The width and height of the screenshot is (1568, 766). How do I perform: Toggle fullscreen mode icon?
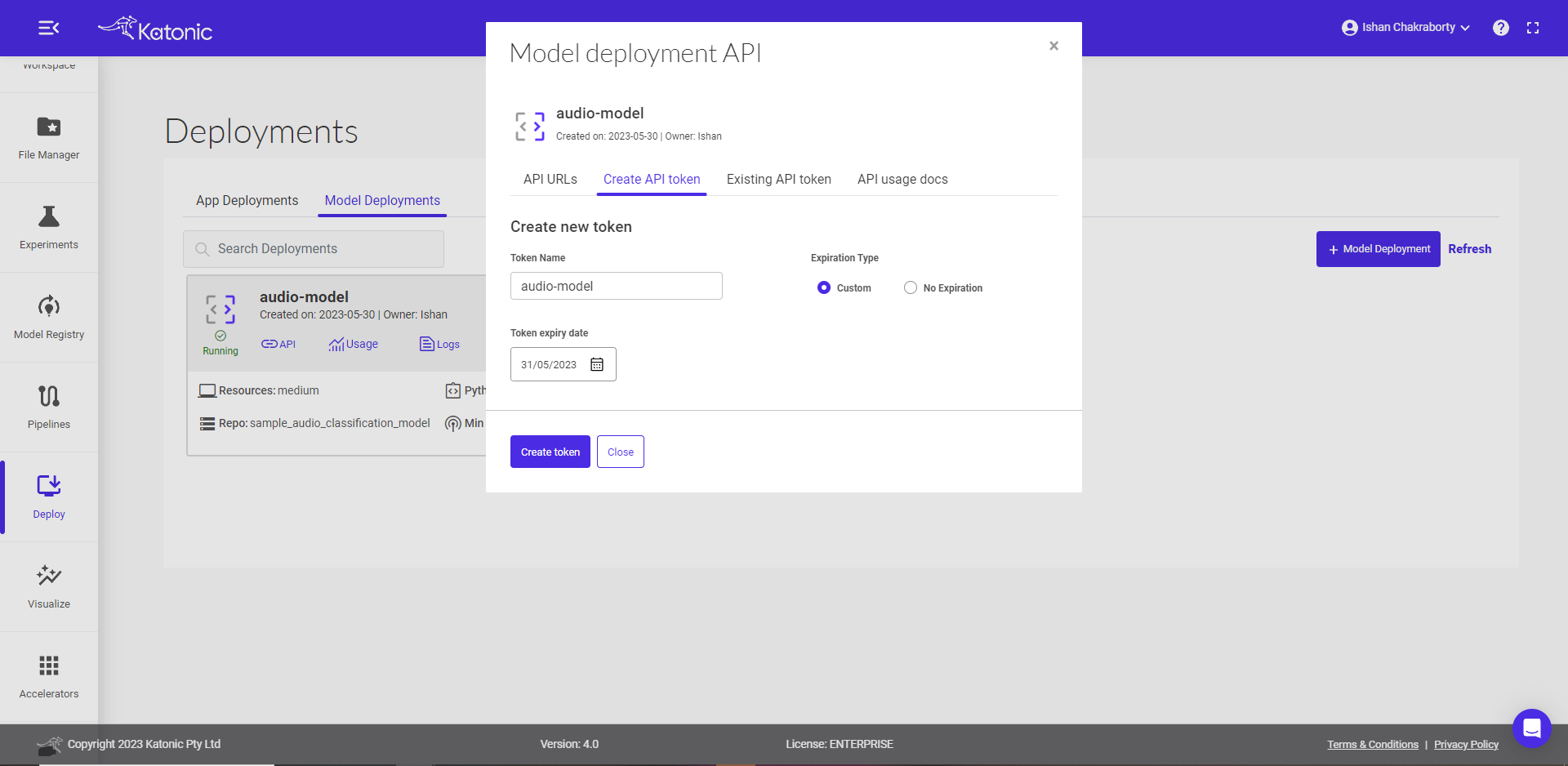[1533, 28]
